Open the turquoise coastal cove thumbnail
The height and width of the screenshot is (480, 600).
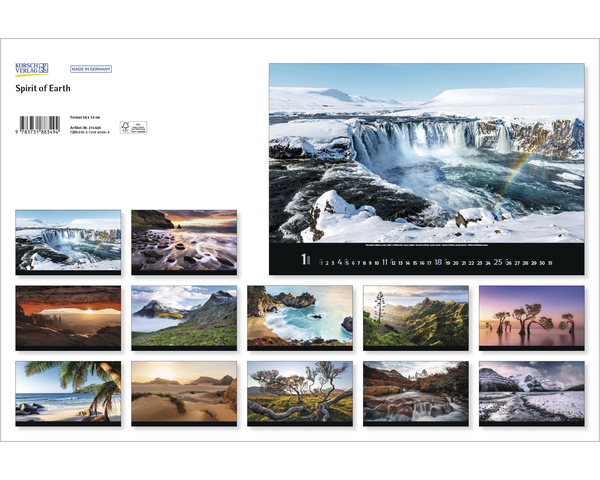pyautogui.click(x=300, y=317)
